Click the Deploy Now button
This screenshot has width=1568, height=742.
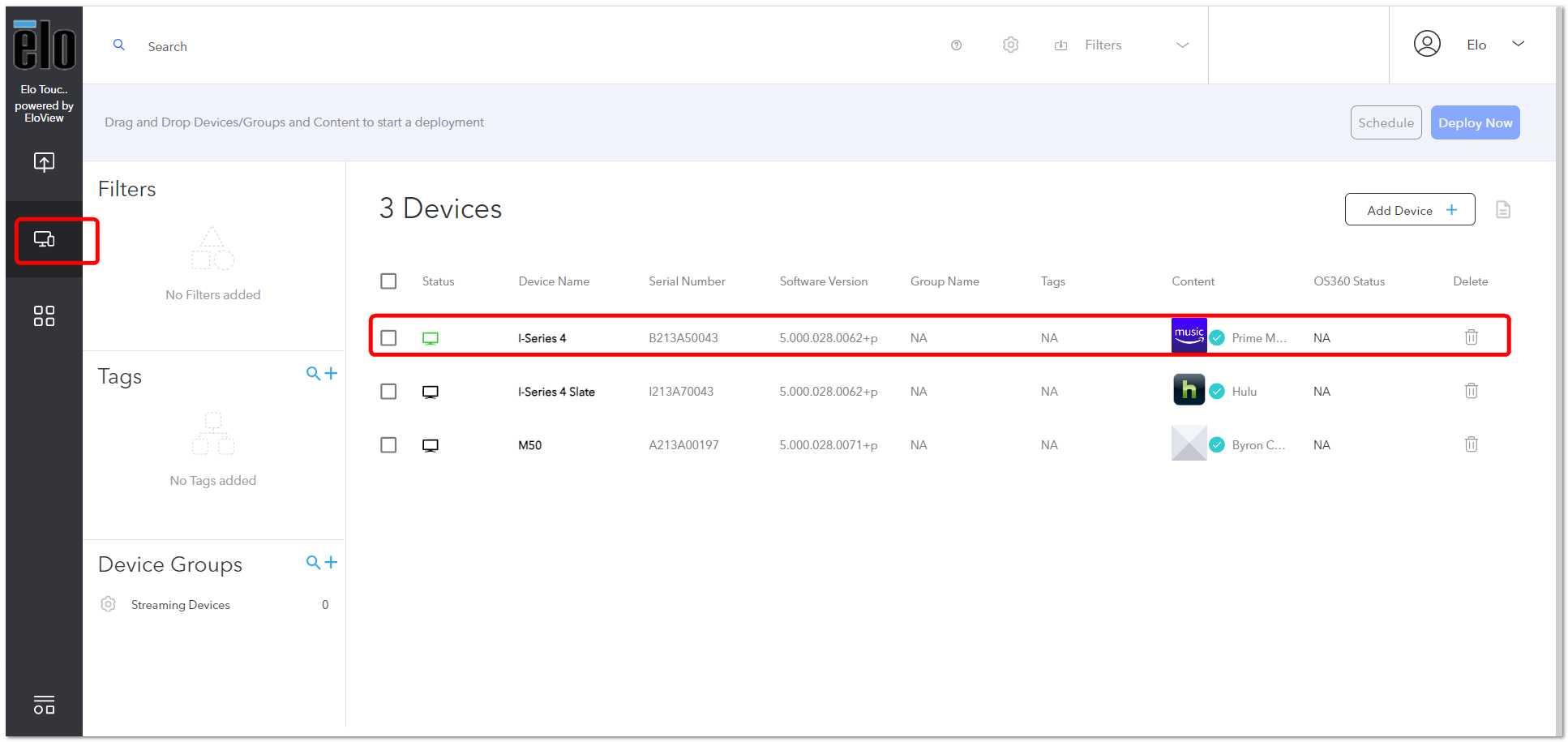click(1475, 122)
